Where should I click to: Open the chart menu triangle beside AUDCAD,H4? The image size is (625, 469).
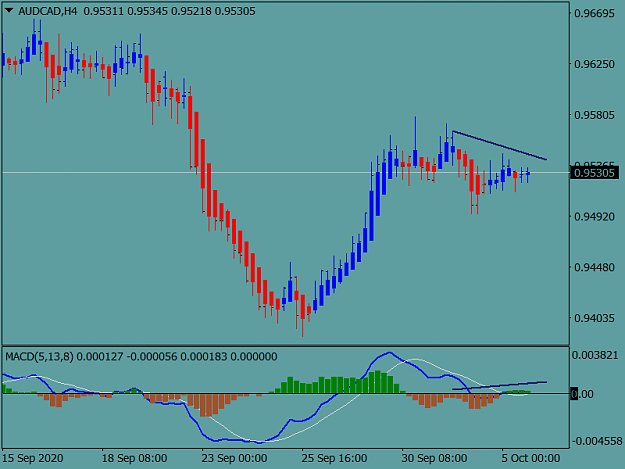click(9, 11)
